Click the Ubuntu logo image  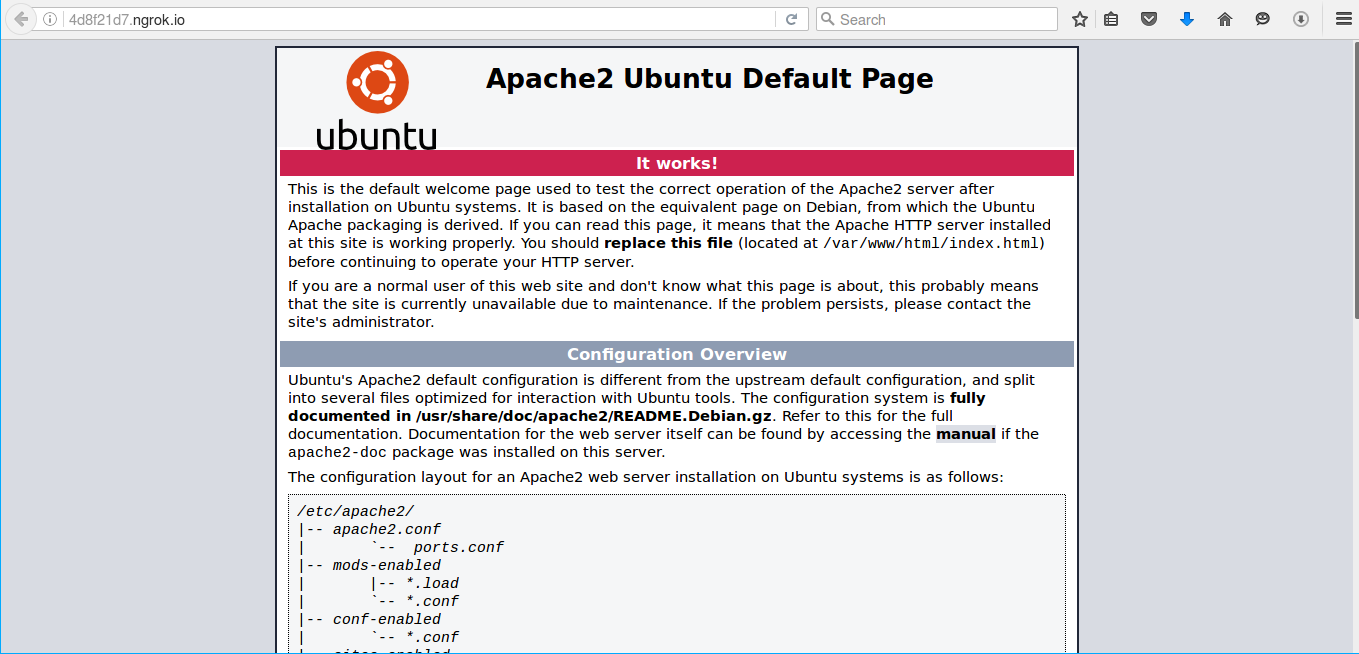pos(377,101)
